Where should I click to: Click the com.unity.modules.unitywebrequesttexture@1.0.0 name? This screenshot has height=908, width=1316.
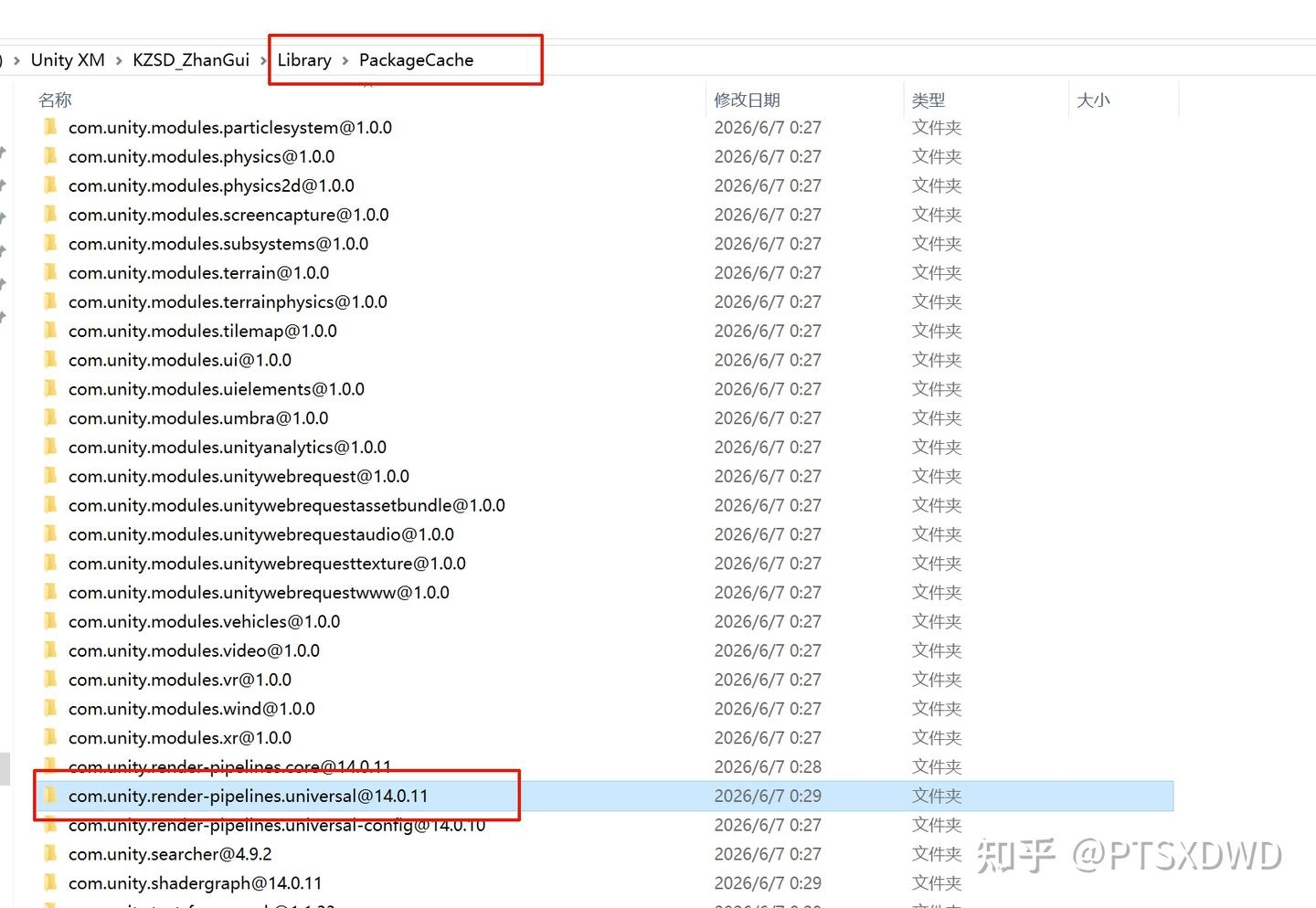[x=267, y=565]
